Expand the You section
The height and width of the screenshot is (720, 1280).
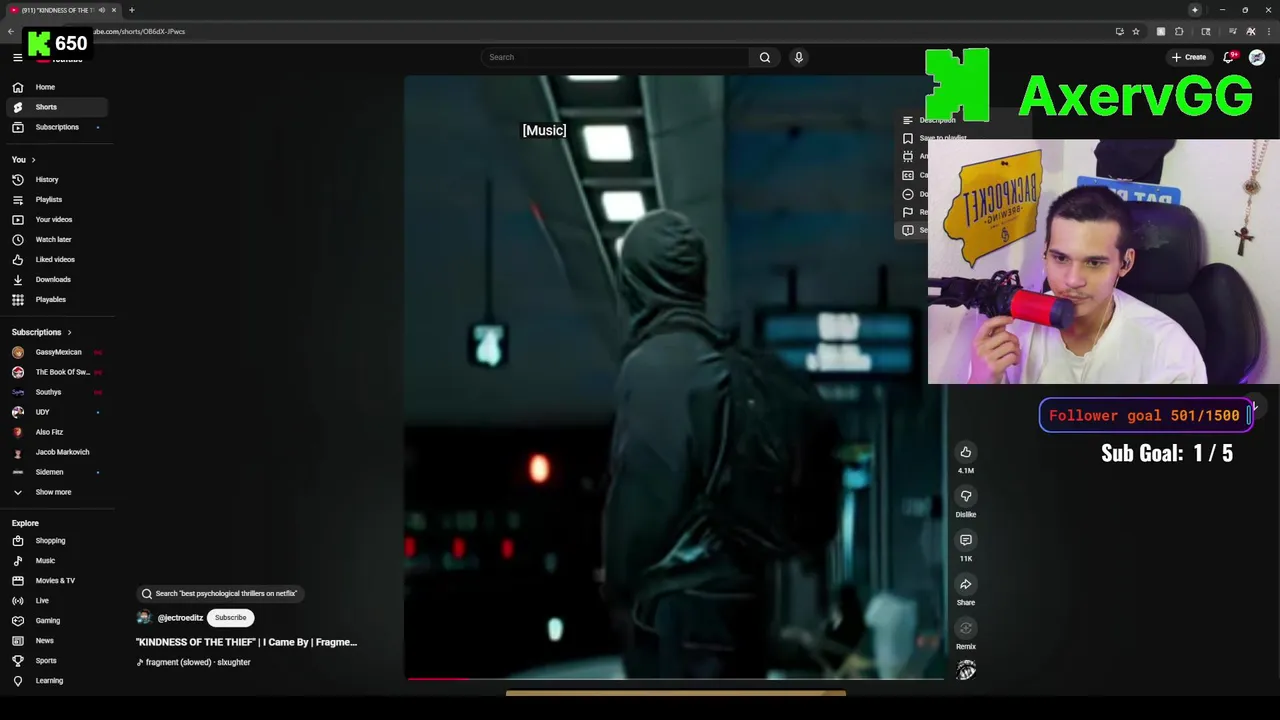23,160
